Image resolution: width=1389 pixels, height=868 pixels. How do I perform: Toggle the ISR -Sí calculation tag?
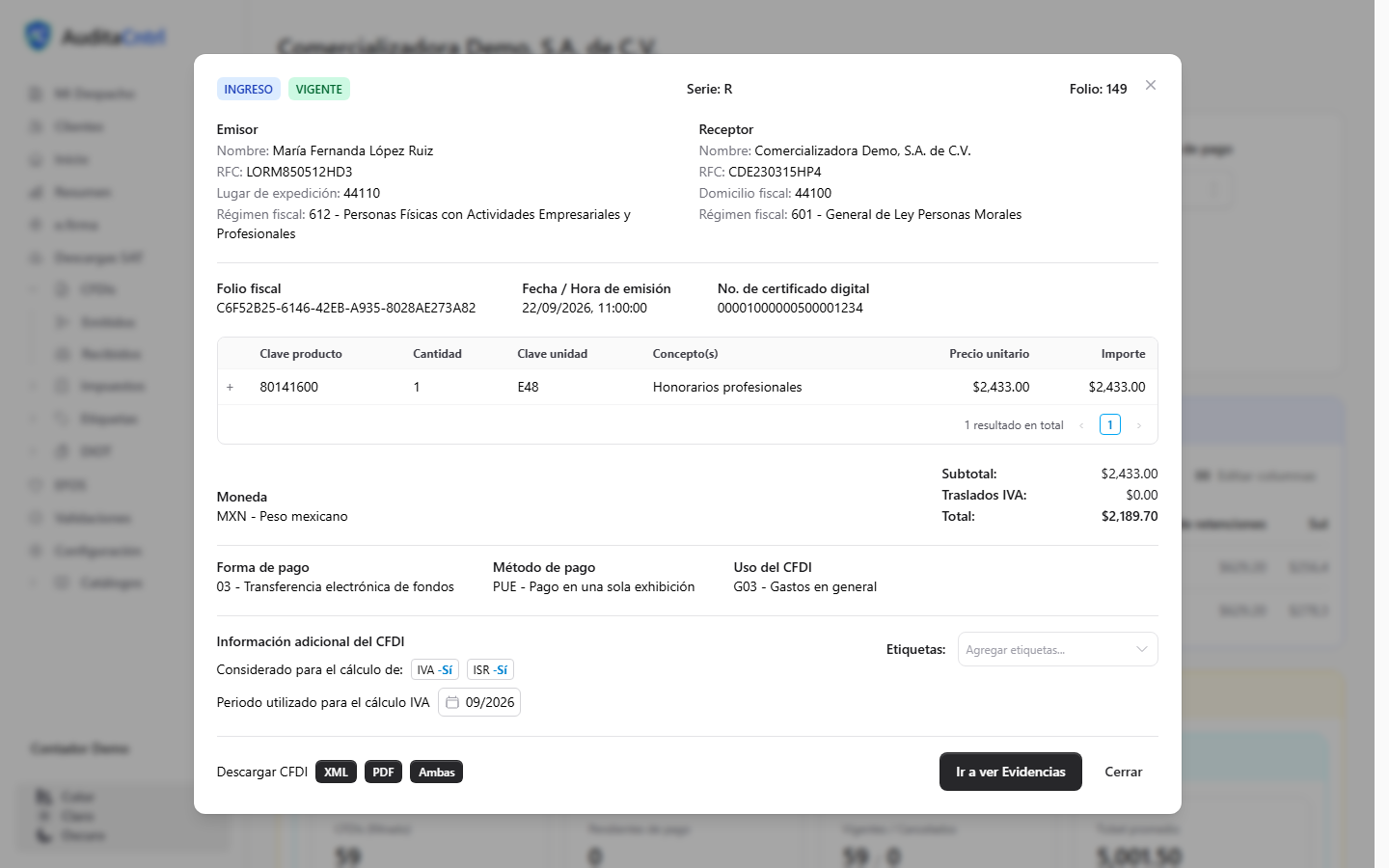coord(490,669)
